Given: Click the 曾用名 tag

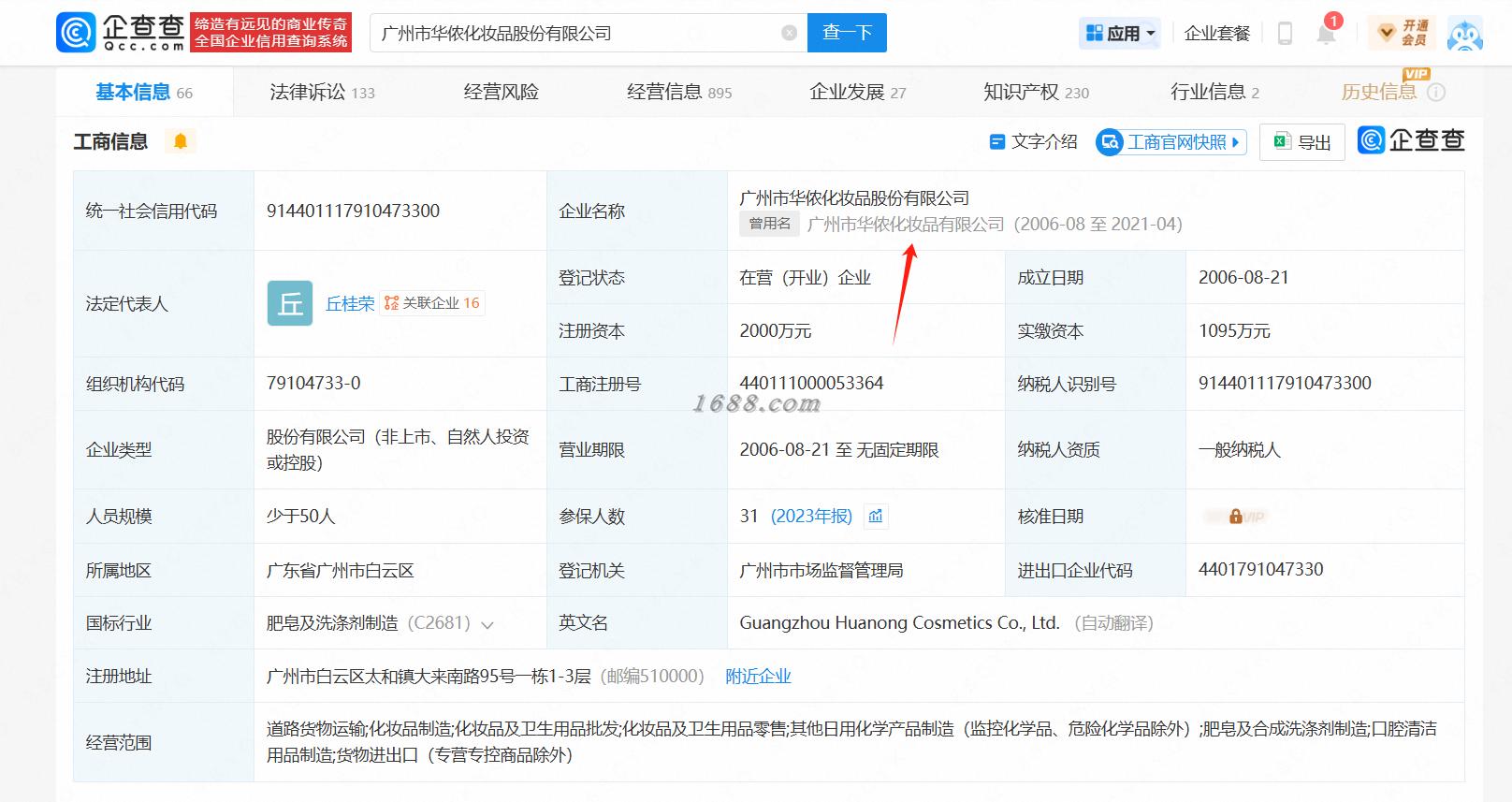Looking at the screenshot, I should 769,224.
